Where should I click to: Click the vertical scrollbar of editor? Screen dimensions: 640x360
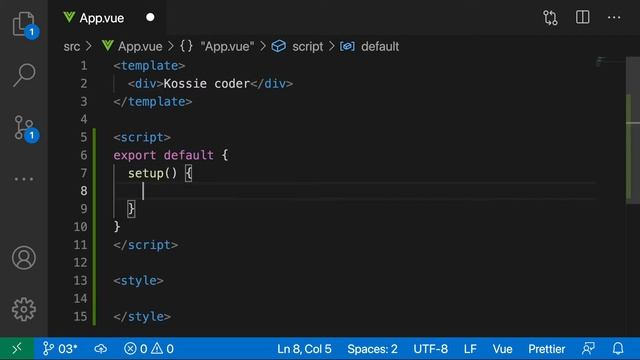pos(633,129)
